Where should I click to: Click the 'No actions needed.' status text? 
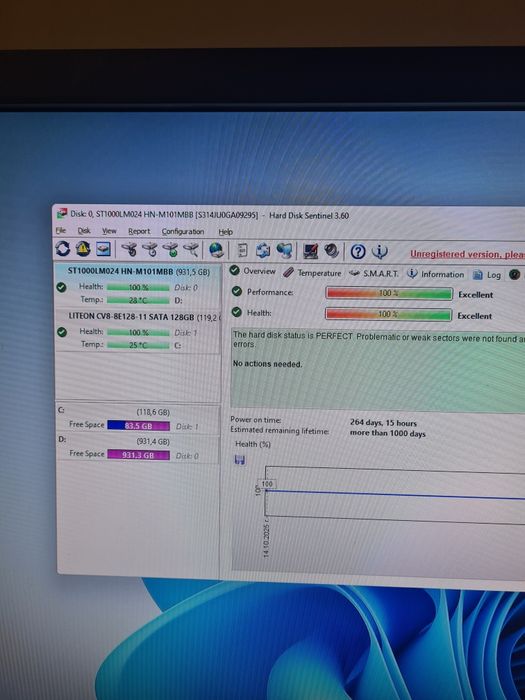click(267, 364)
